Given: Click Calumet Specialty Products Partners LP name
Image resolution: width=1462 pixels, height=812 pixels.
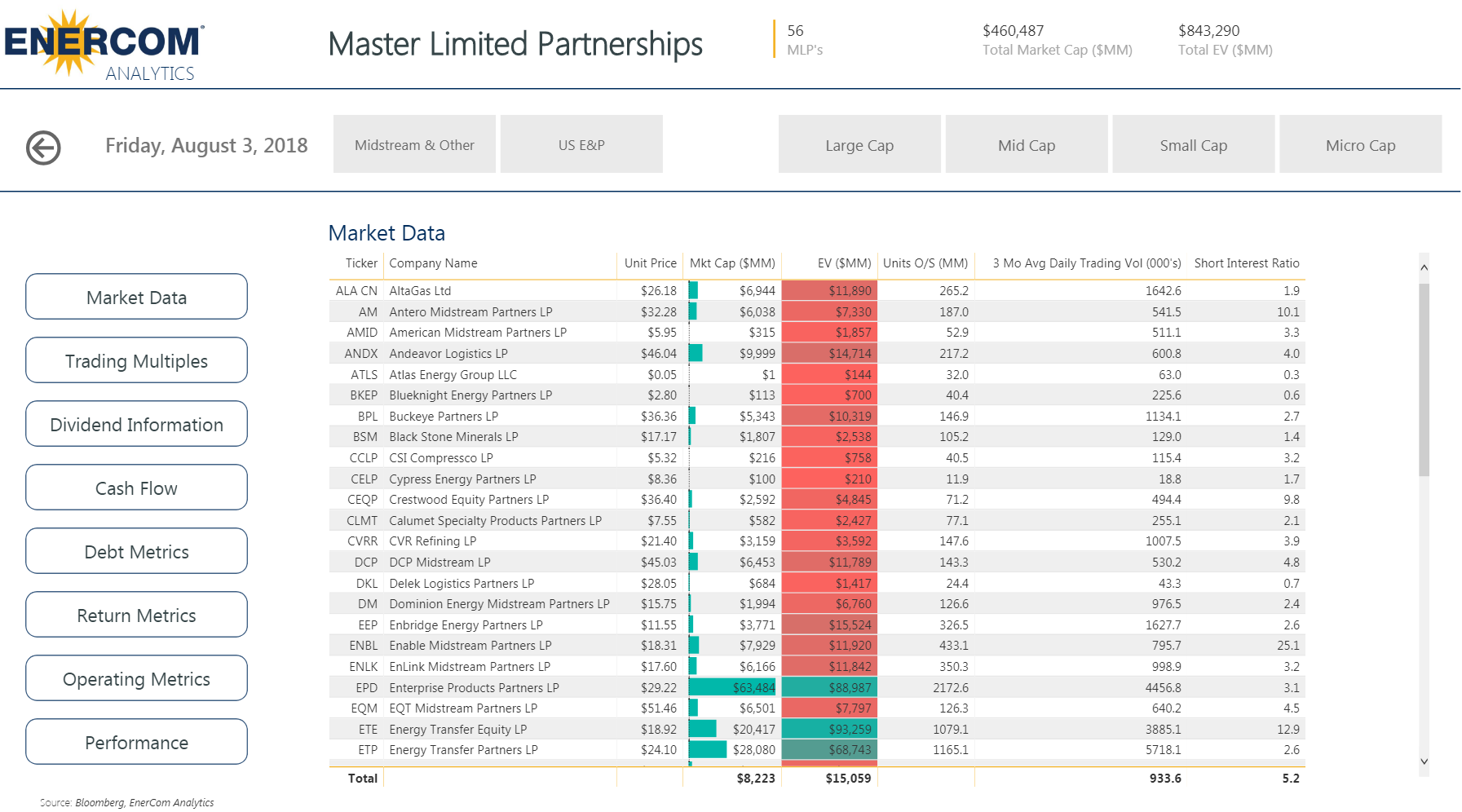Looking at the screenshot, I should [495, 520].
